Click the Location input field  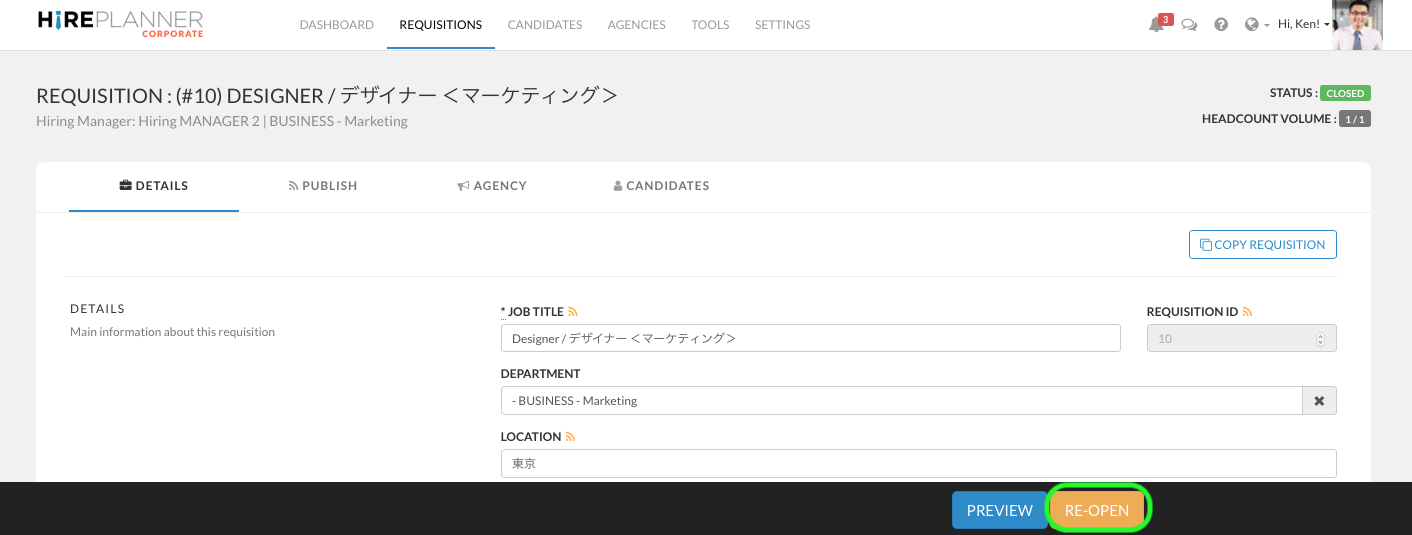point(919,463)
